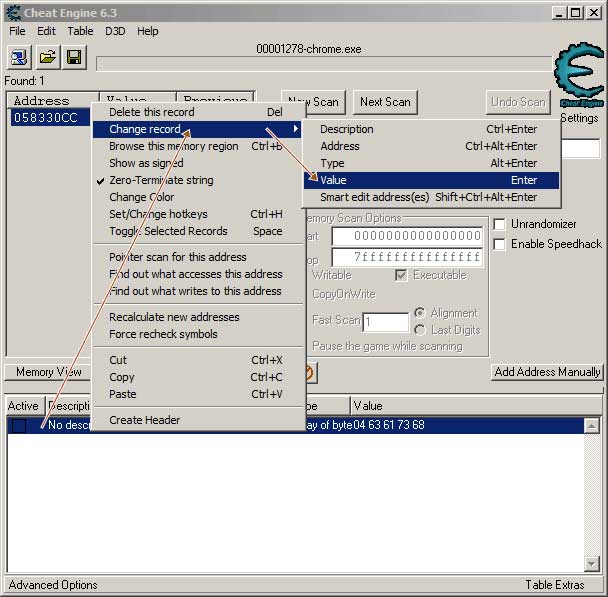The height and width of the screenshot is (597, 608).
Task: Toggle the Active checkbox of the record
Action: (x=19, y=425)
